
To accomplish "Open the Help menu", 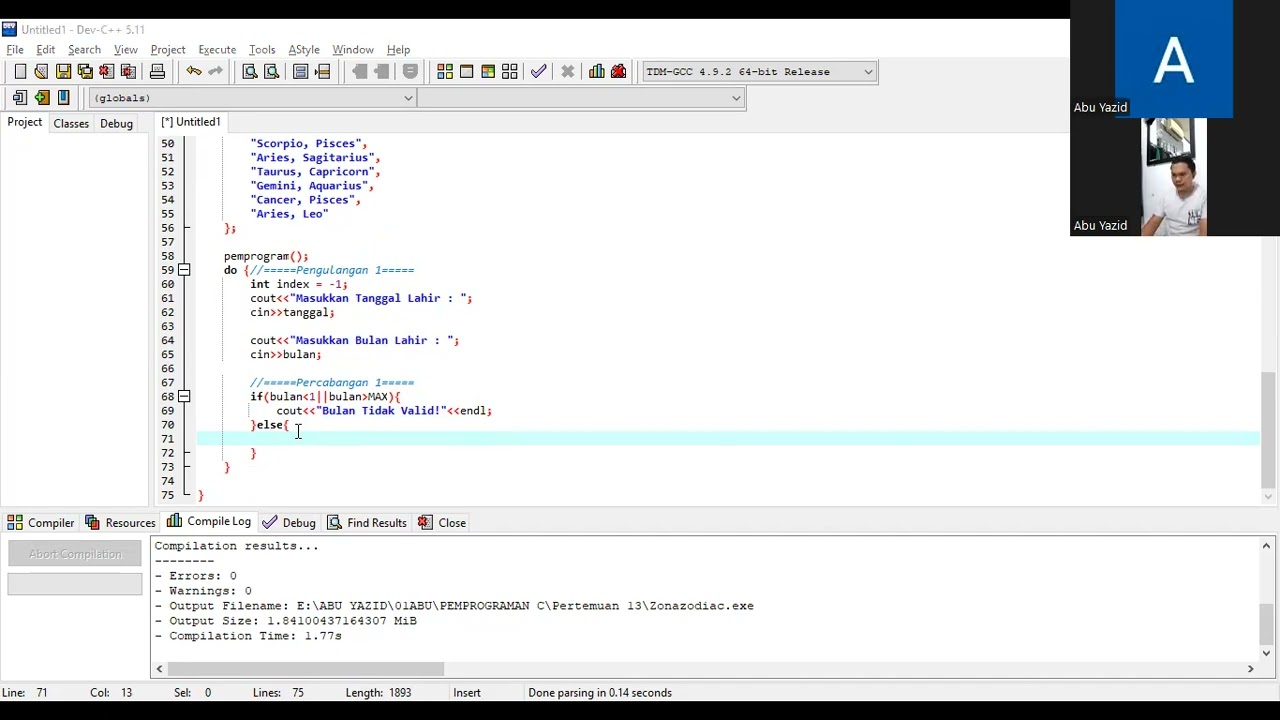I will pyautogui.click(x=398, y=49).
